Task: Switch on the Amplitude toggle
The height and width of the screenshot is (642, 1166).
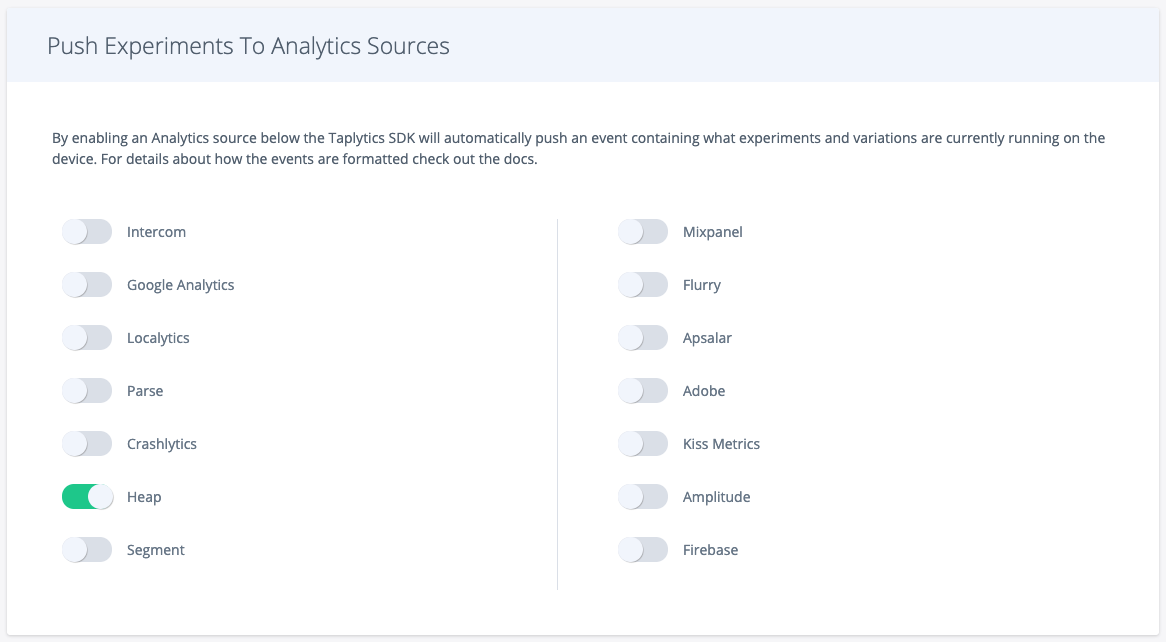Action: 643,497
